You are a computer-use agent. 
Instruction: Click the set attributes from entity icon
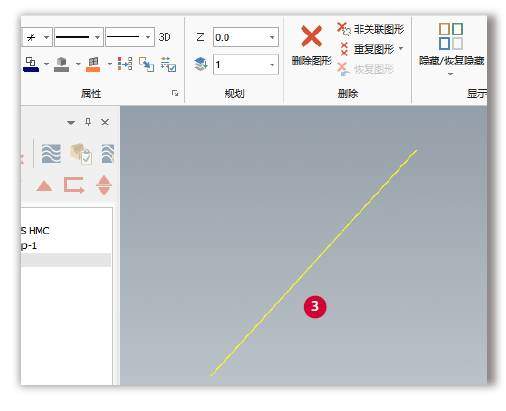click(146, 64)
